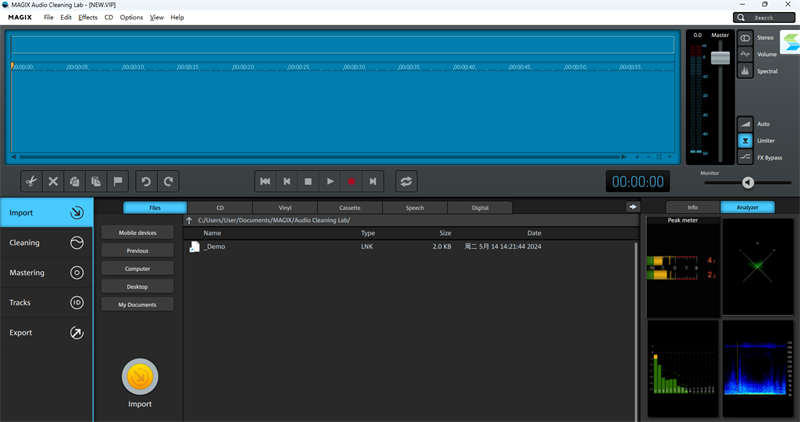Go up one folder with the arrow icon

(189, 220)
